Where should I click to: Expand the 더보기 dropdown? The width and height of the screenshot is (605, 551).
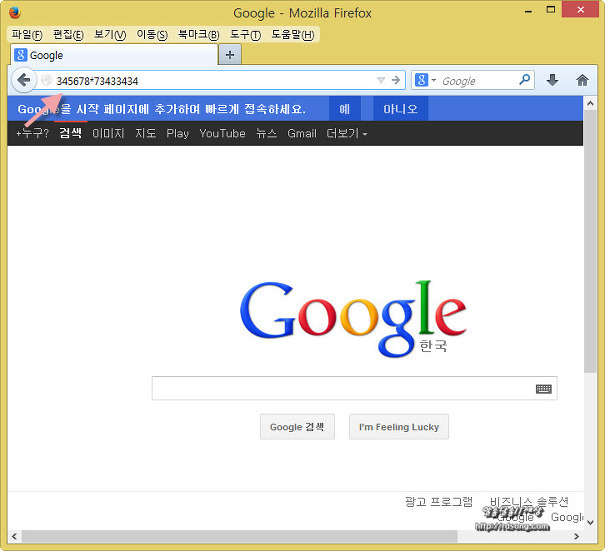click(x=346, y=133)
